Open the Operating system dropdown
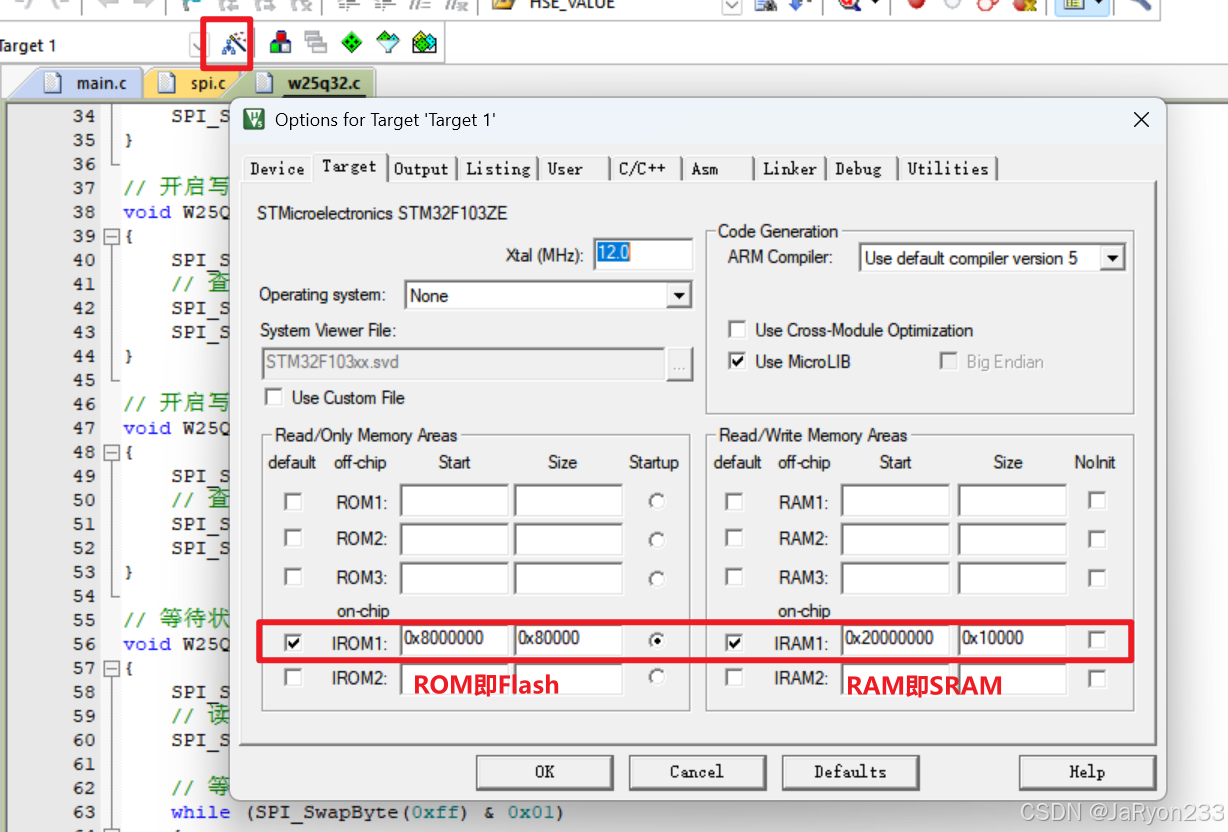 pyautogui.click(x=678, y=295)
